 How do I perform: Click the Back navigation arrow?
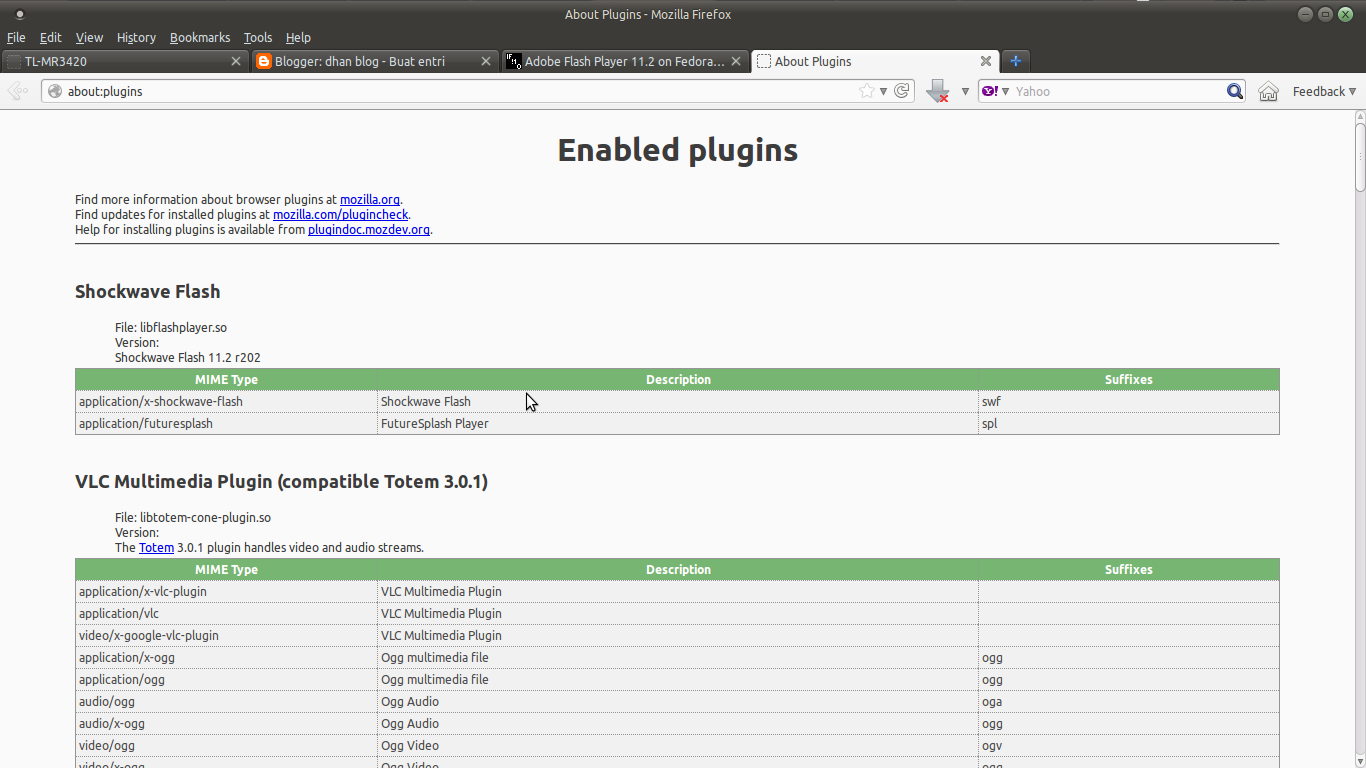tap(17, 91)
